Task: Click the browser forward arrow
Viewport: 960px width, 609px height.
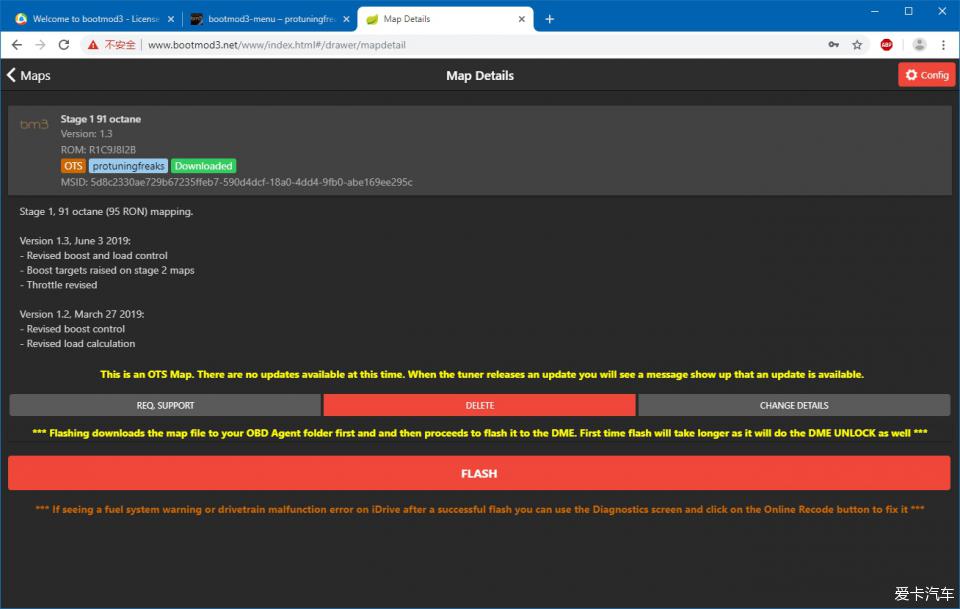Action: pos(40,45)
